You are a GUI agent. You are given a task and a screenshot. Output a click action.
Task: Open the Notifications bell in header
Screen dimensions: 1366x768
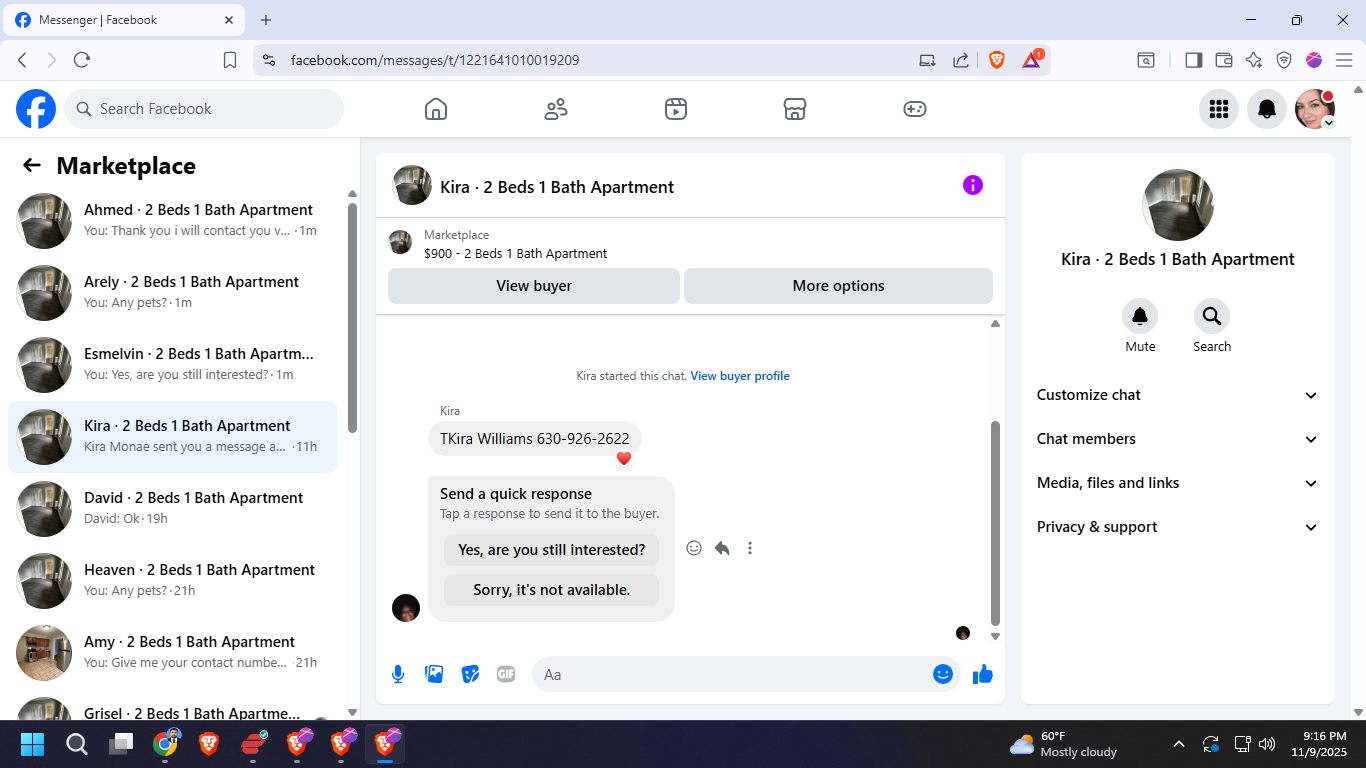pos(1267,109)
